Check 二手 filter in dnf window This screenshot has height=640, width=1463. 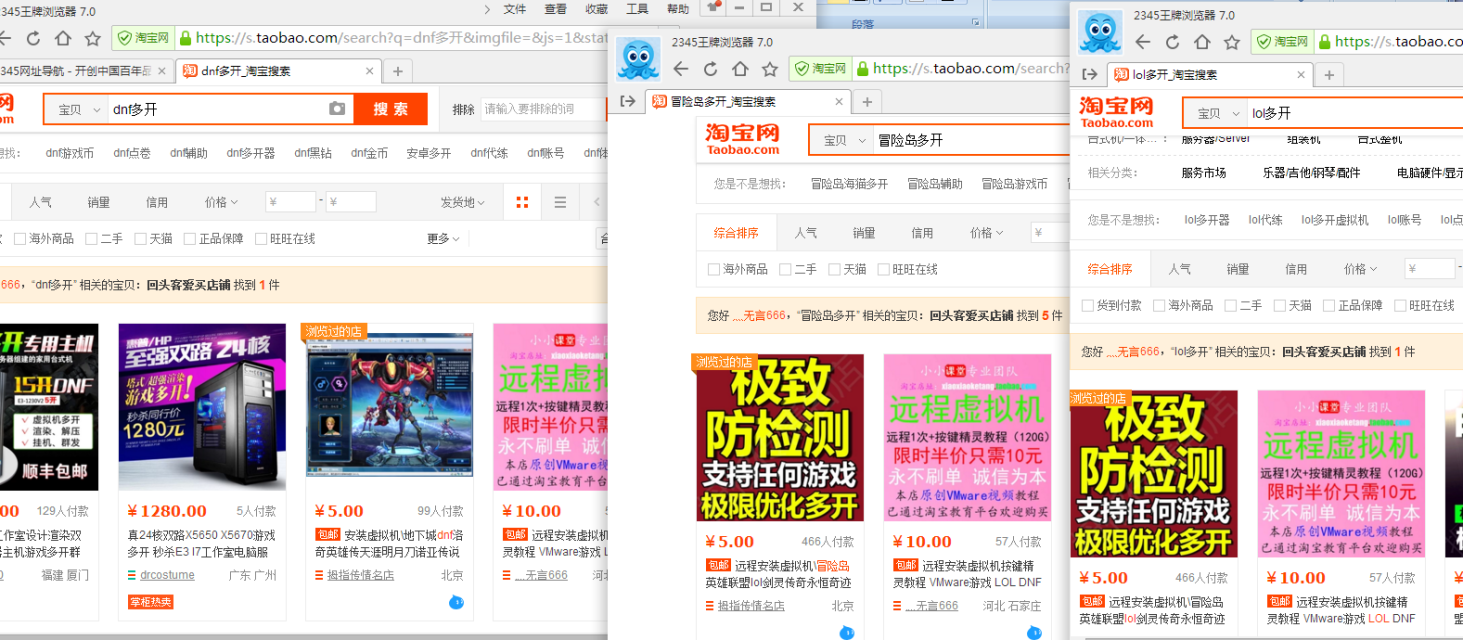(x=91, y=239)
